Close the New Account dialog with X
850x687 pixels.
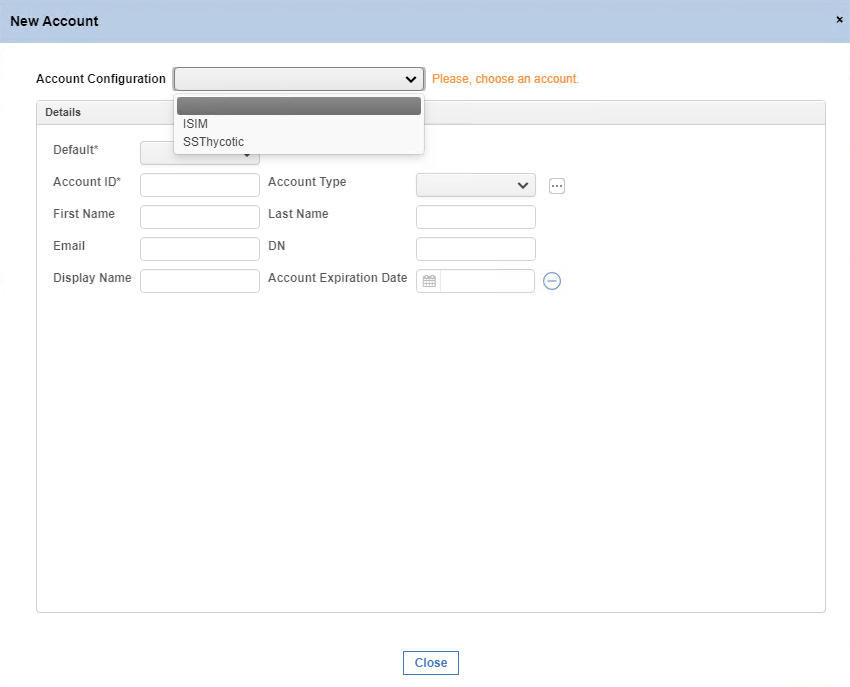tap(839, 20)
